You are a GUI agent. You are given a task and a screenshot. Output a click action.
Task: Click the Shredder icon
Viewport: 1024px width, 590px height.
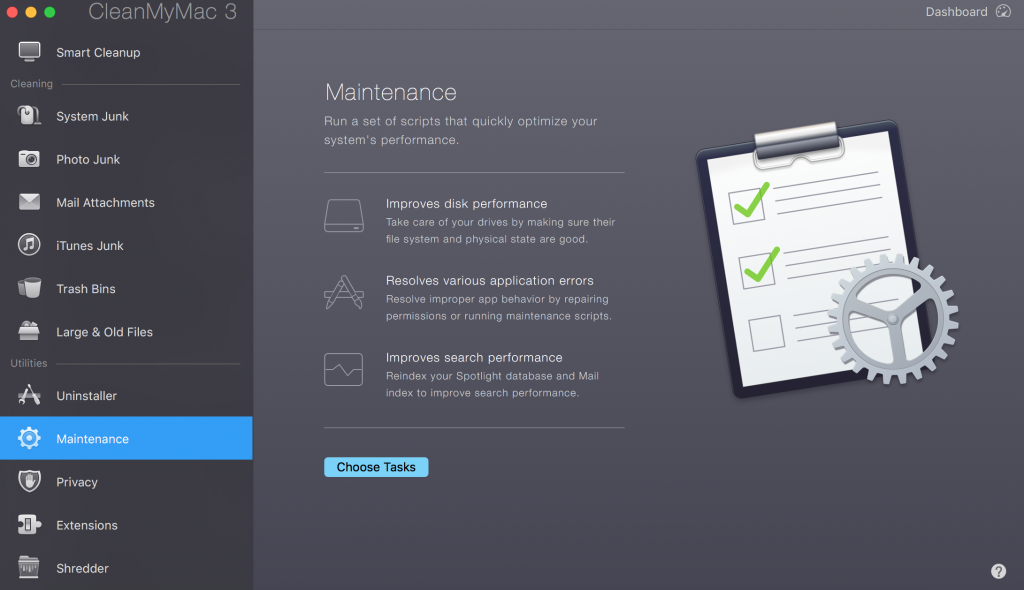pos(29,568)
